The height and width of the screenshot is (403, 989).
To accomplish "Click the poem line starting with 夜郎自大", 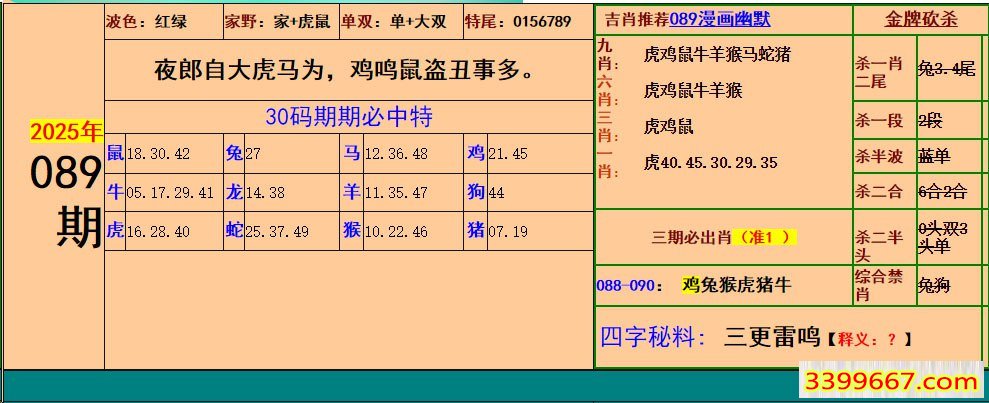I will (343, 71).
